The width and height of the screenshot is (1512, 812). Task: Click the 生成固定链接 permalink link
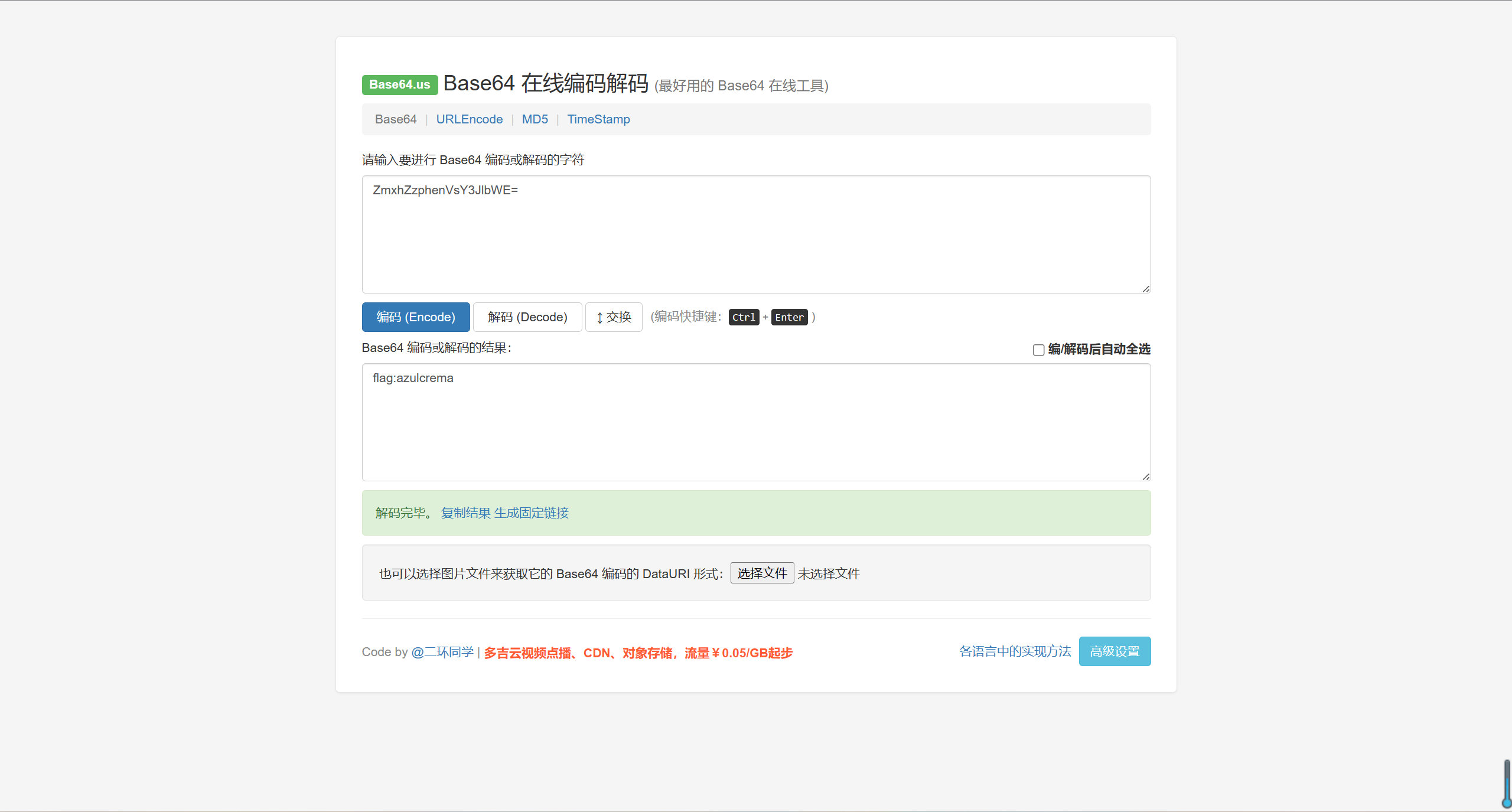(x=531, y=513)
